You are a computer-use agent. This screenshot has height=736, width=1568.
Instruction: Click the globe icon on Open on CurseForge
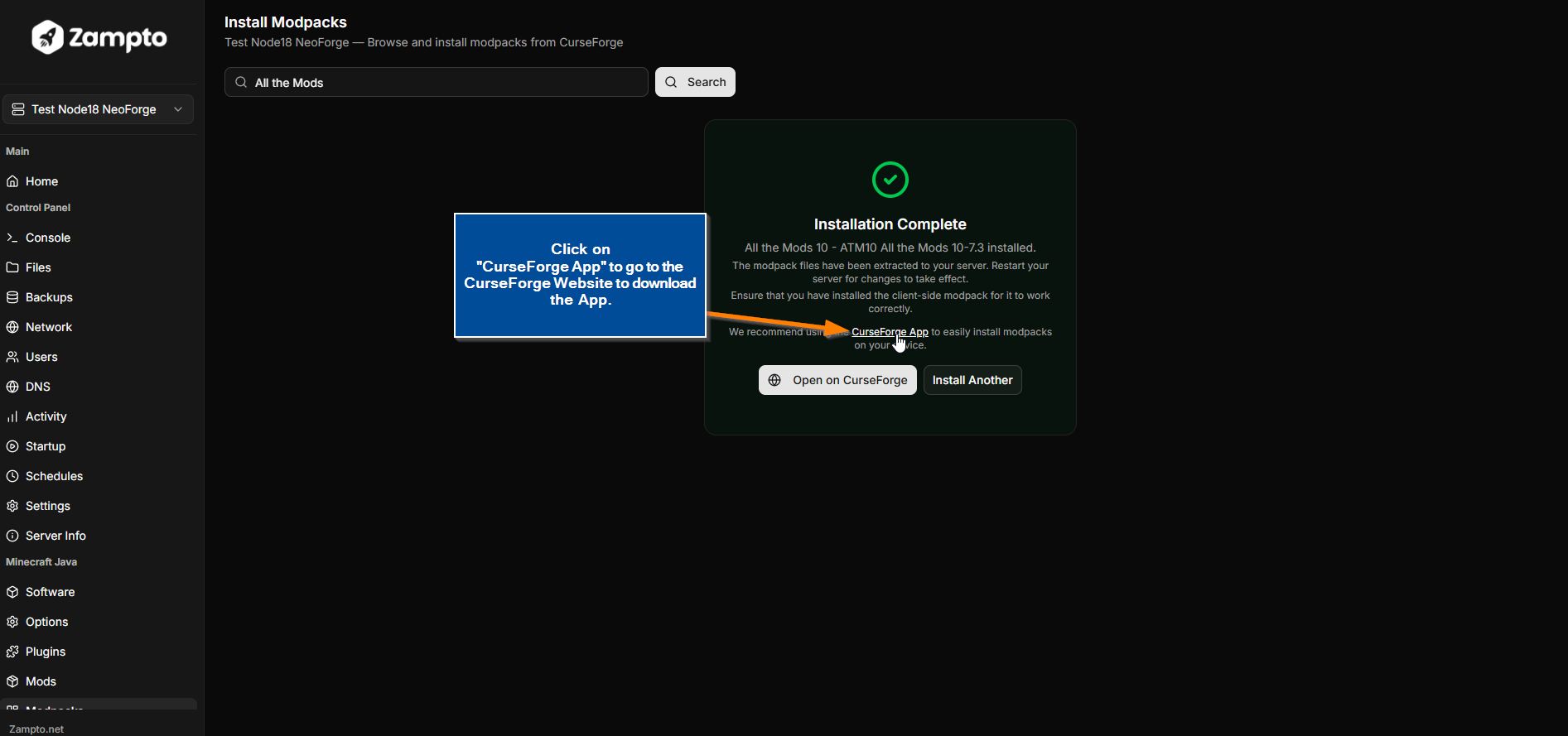(x=774, y=380)
